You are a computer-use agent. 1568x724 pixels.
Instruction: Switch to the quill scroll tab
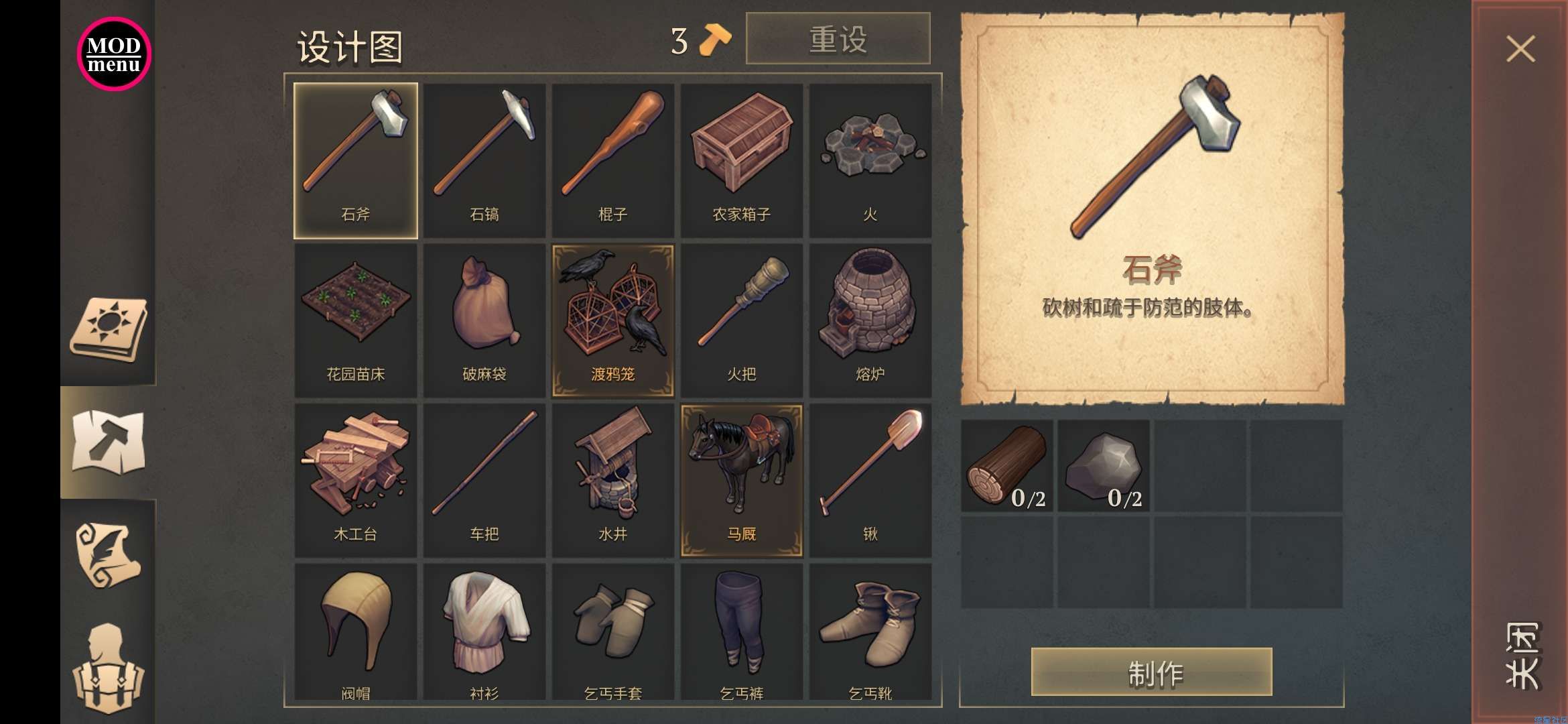(x=109, y=555)
